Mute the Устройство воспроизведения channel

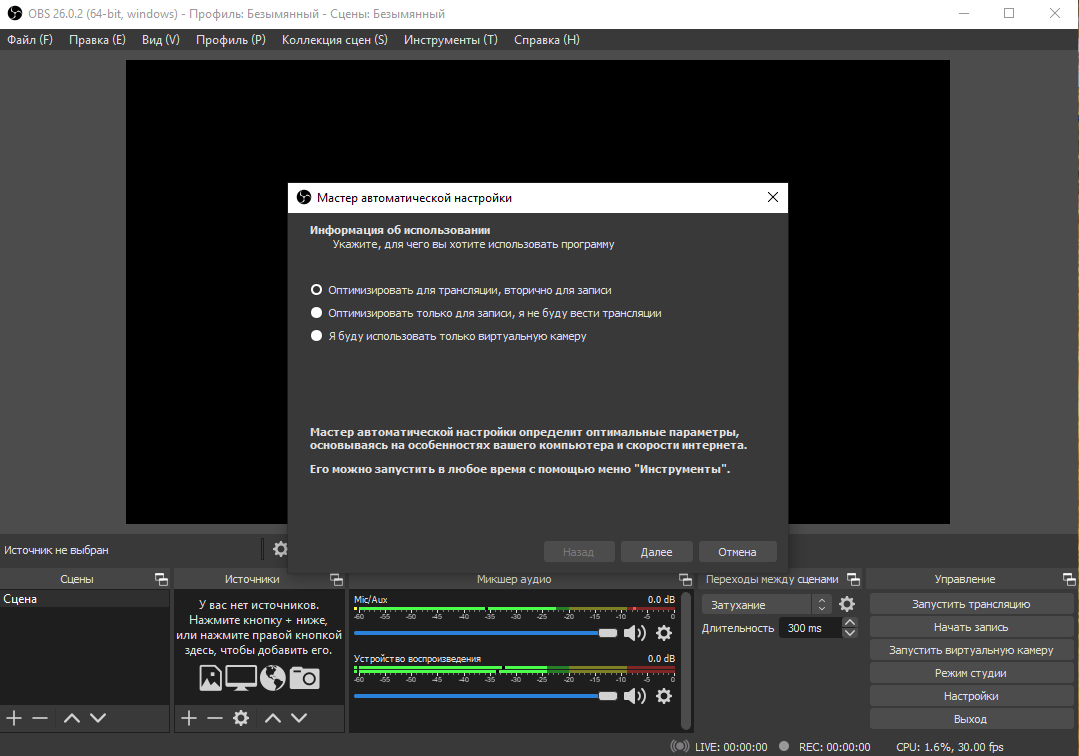pyautogui.click(x=634, y=696)
